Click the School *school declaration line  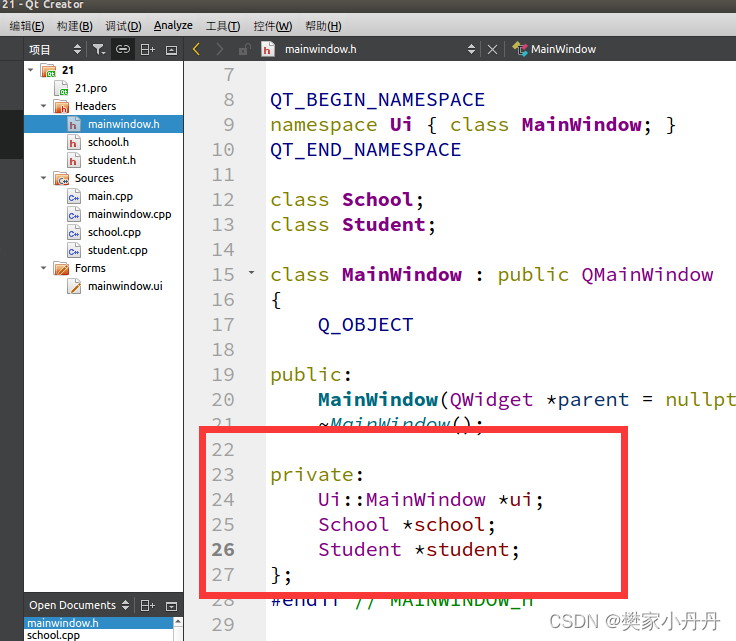point(406,525)
